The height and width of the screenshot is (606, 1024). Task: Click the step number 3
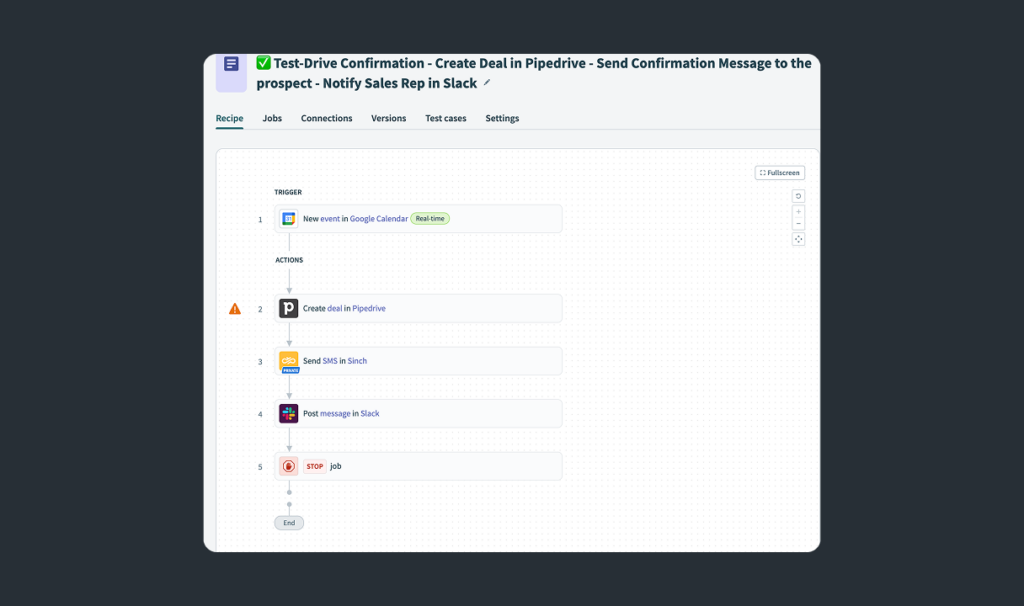pos(260,362)
